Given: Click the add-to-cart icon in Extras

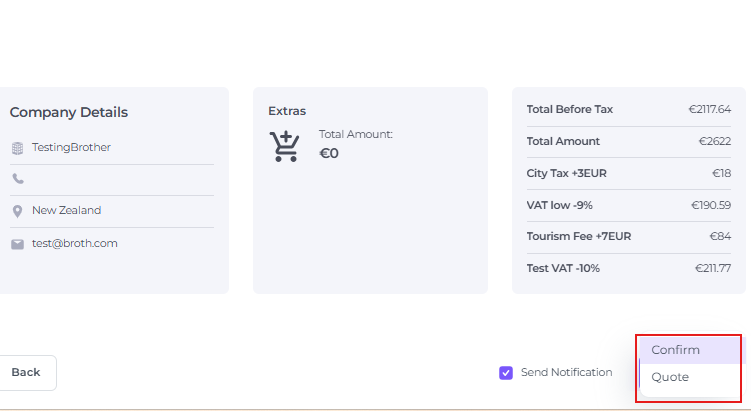Looking at the screenshot, I should coord(285,146).
